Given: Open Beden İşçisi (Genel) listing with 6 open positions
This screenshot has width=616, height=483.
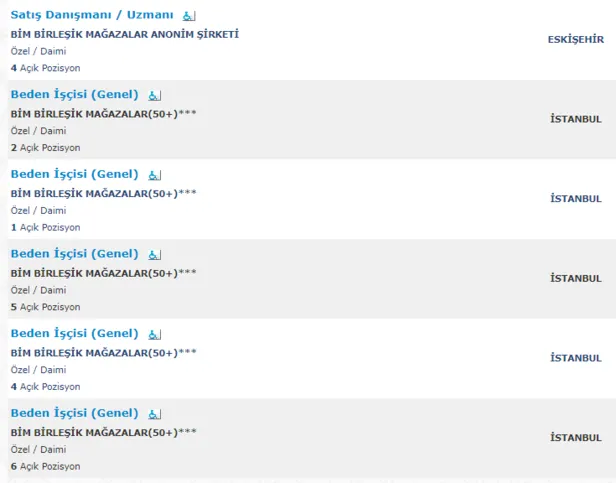Looking at the screenshot, I should (x=74, y=413).
